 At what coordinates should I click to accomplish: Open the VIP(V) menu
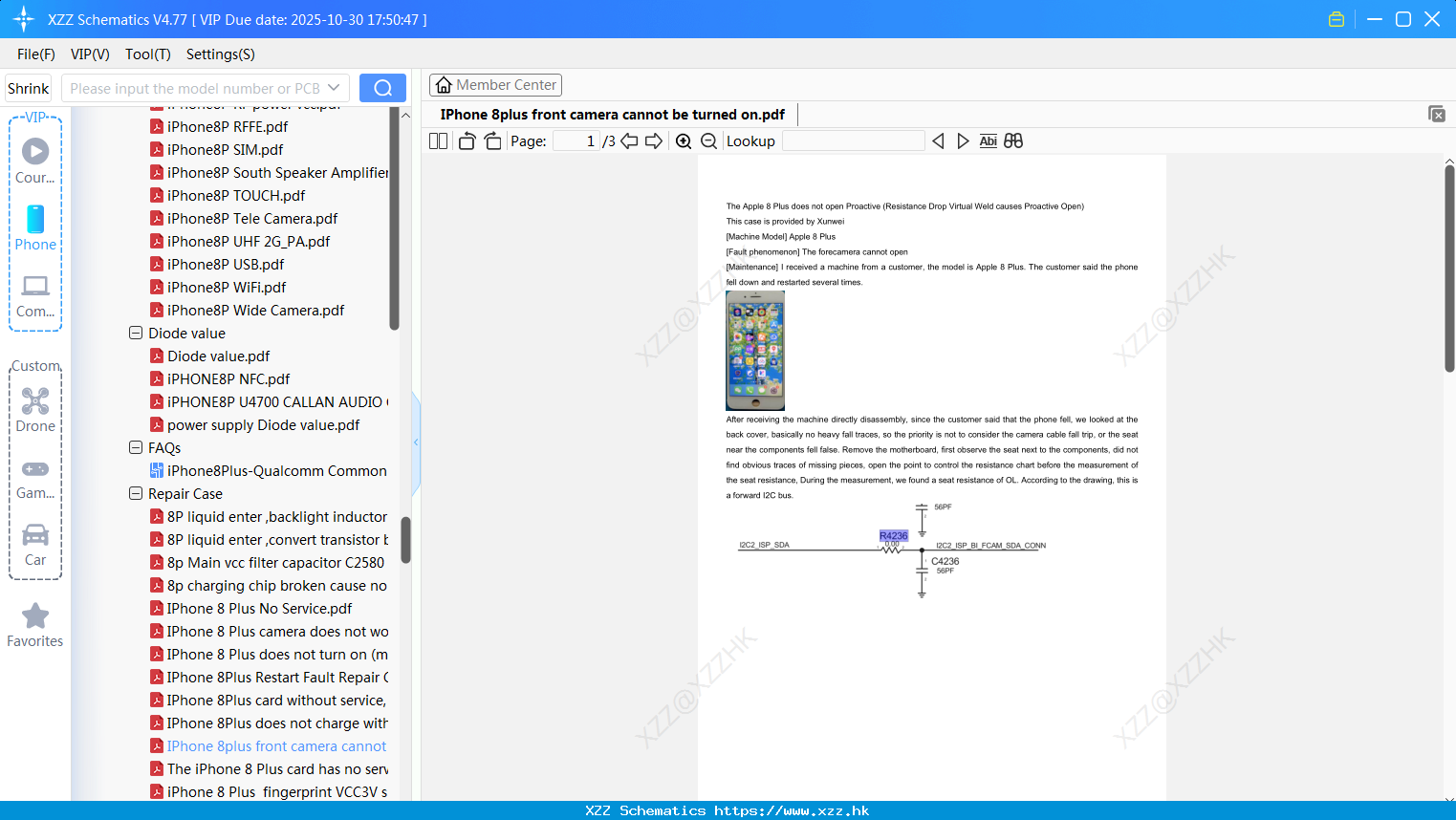[x=90, y=54]
